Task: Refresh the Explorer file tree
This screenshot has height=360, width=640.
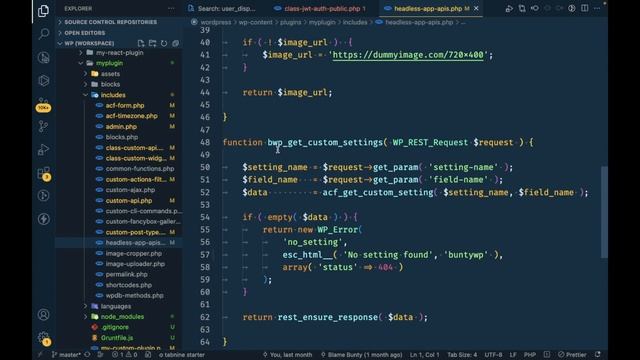Action: tap(164, 43)
